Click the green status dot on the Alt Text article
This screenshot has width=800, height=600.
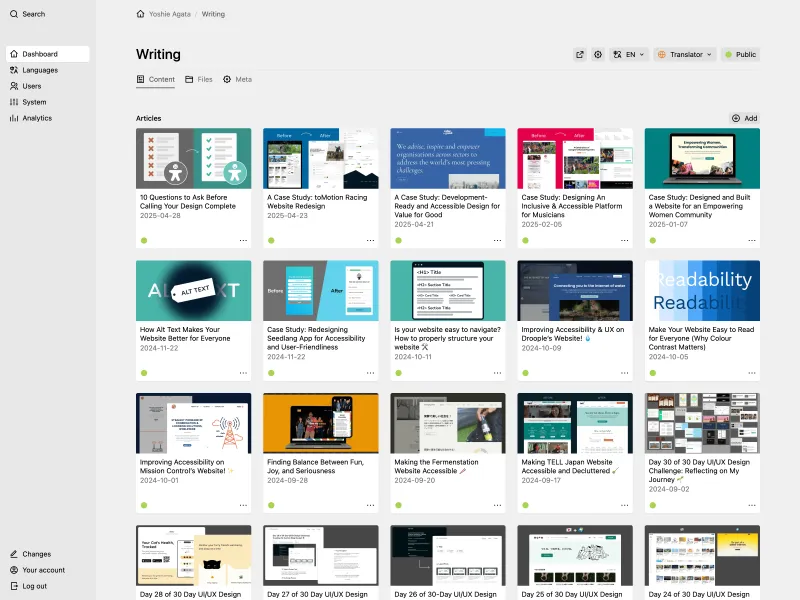pyautogui.click(x=143, y=372)
